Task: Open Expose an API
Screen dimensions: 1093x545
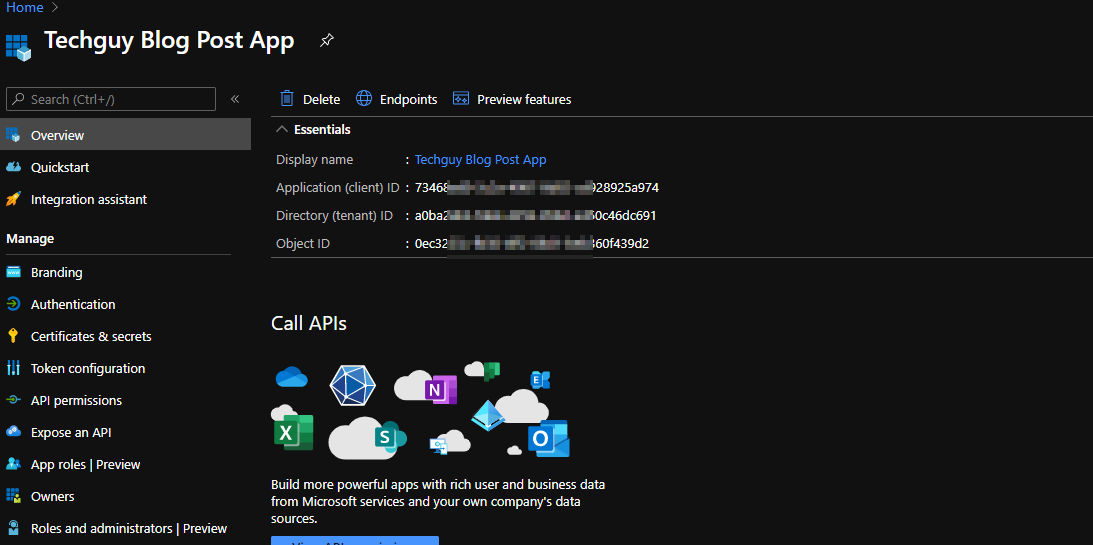Action: (71, 433)
